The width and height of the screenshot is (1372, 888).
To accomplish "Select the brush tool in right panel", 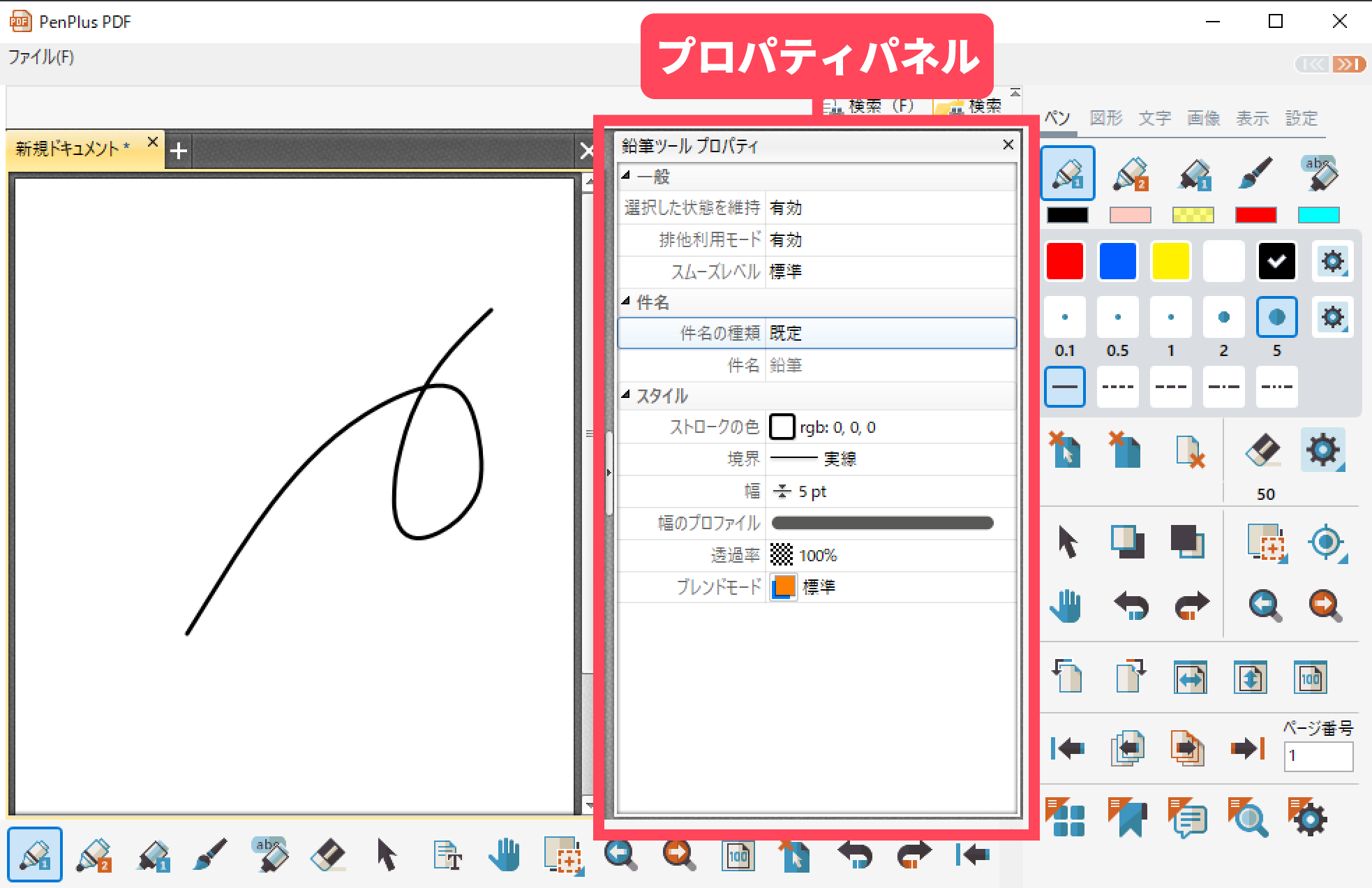I will pos(1255,173).
